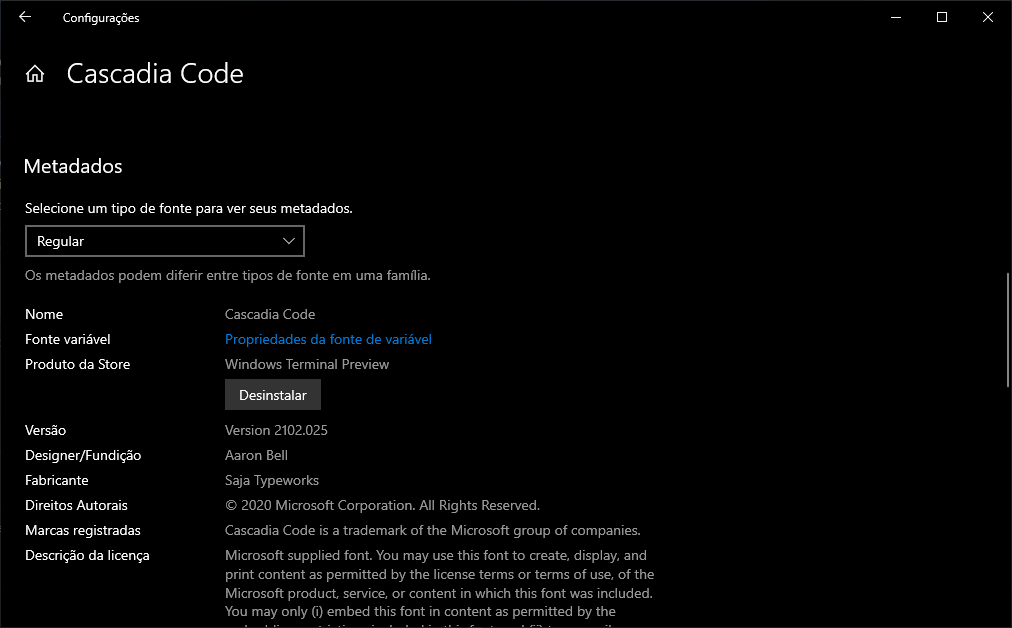Open "Propriedades da fonte de variável"

point(328,339)
